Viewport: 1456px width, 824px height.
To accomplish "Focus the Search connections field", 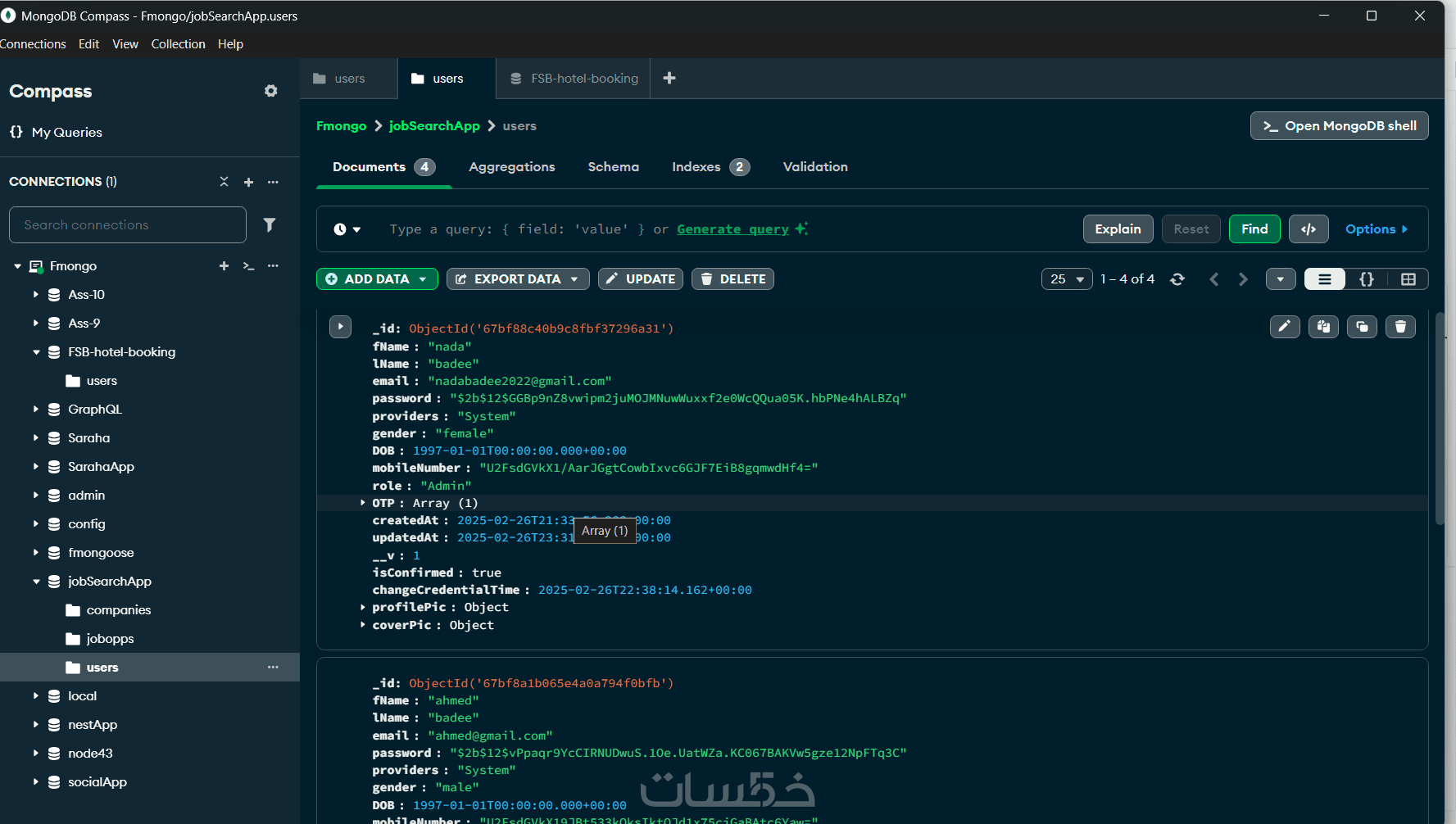I will (x=128, y=224).
